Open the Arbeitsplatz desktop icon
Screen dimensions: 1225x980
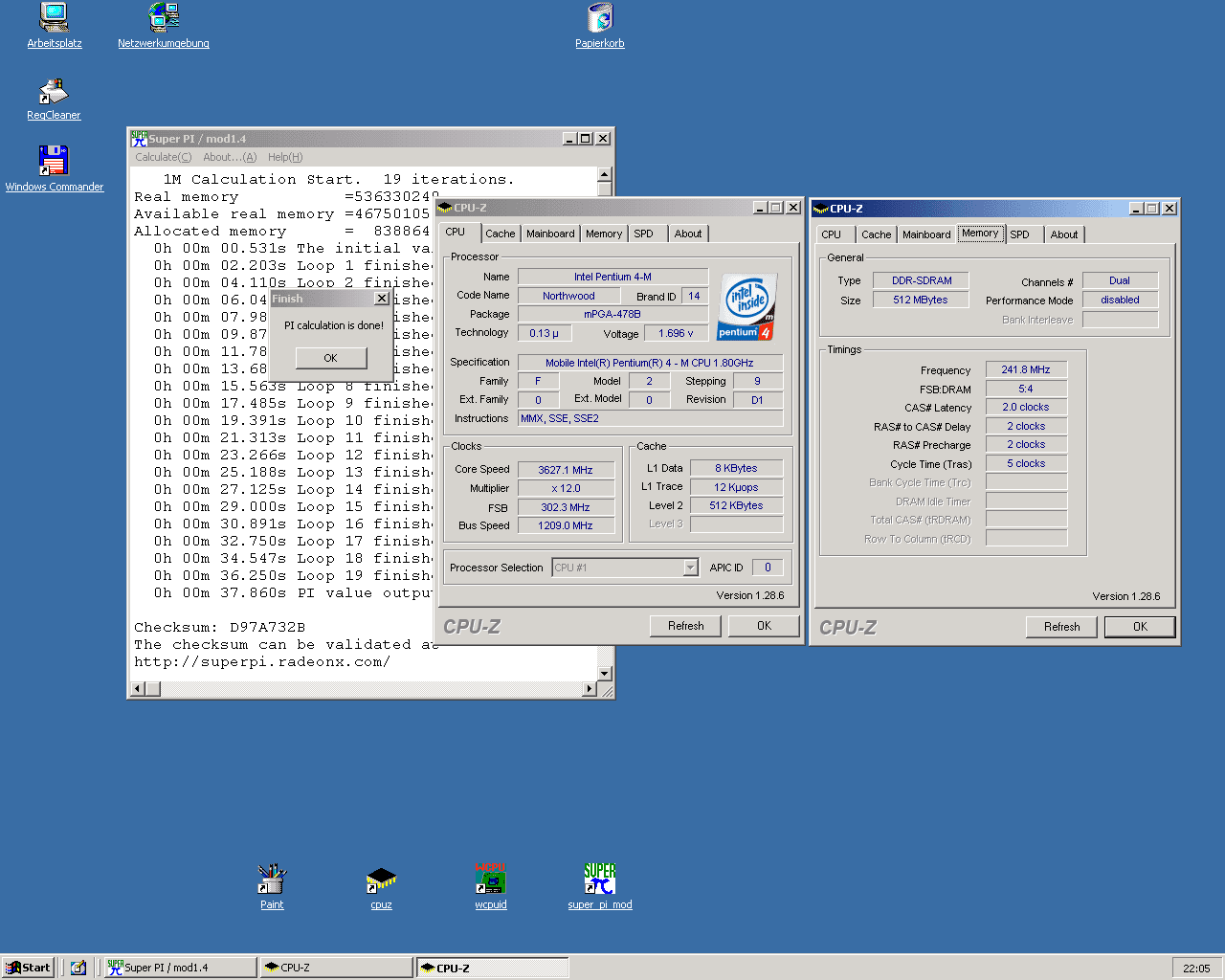point(54,17)
